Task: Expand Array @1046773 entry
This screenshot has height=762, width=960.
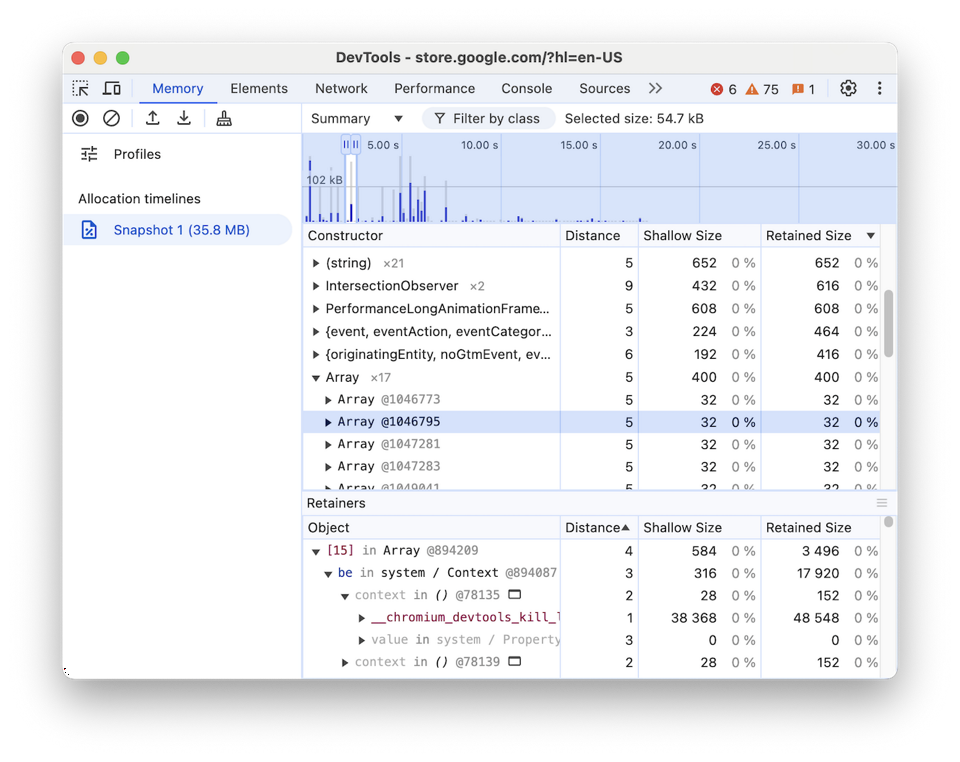Action: point(328,399)
